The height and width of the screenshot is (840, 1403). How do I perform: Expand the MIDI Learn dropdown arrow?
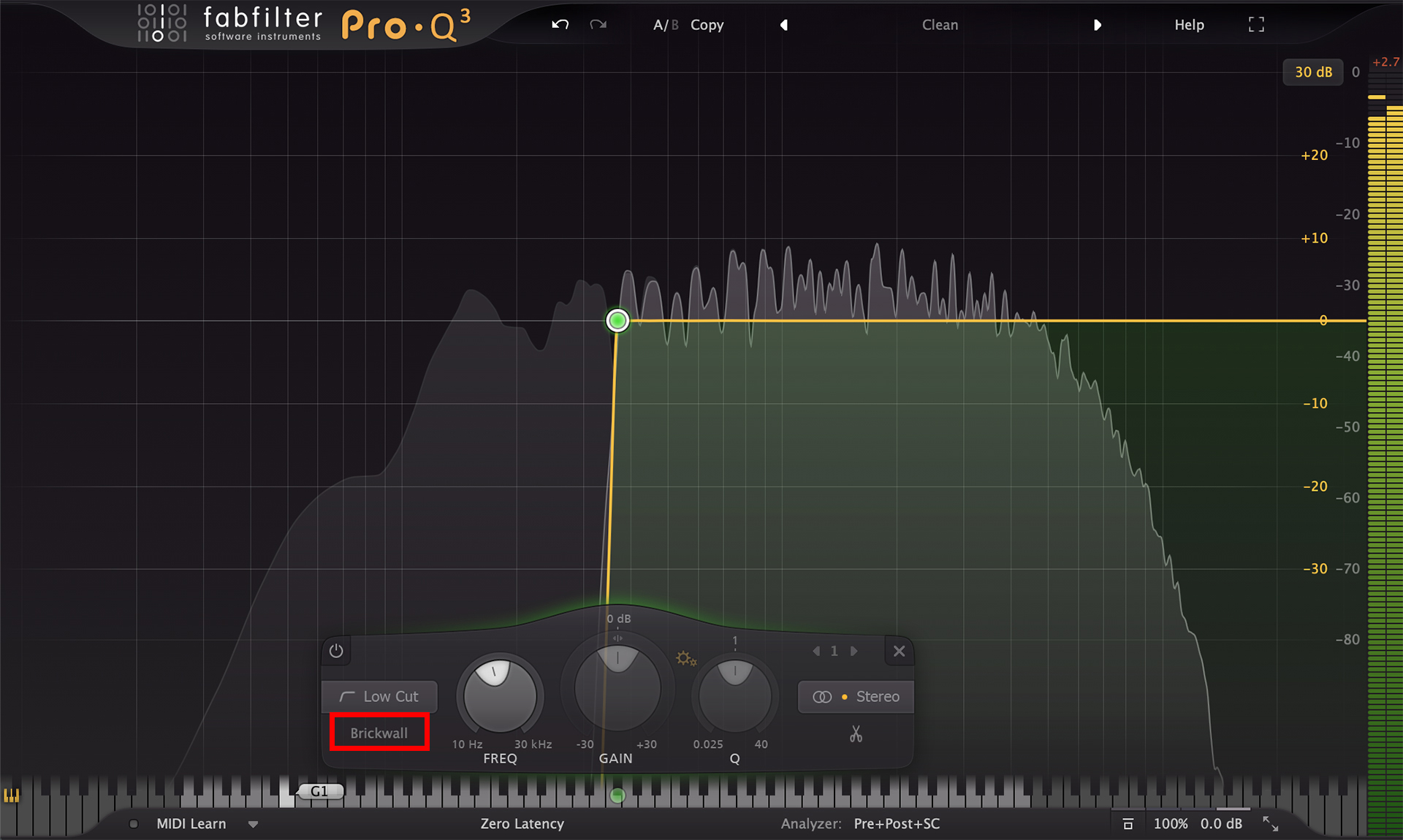(253, 825)
